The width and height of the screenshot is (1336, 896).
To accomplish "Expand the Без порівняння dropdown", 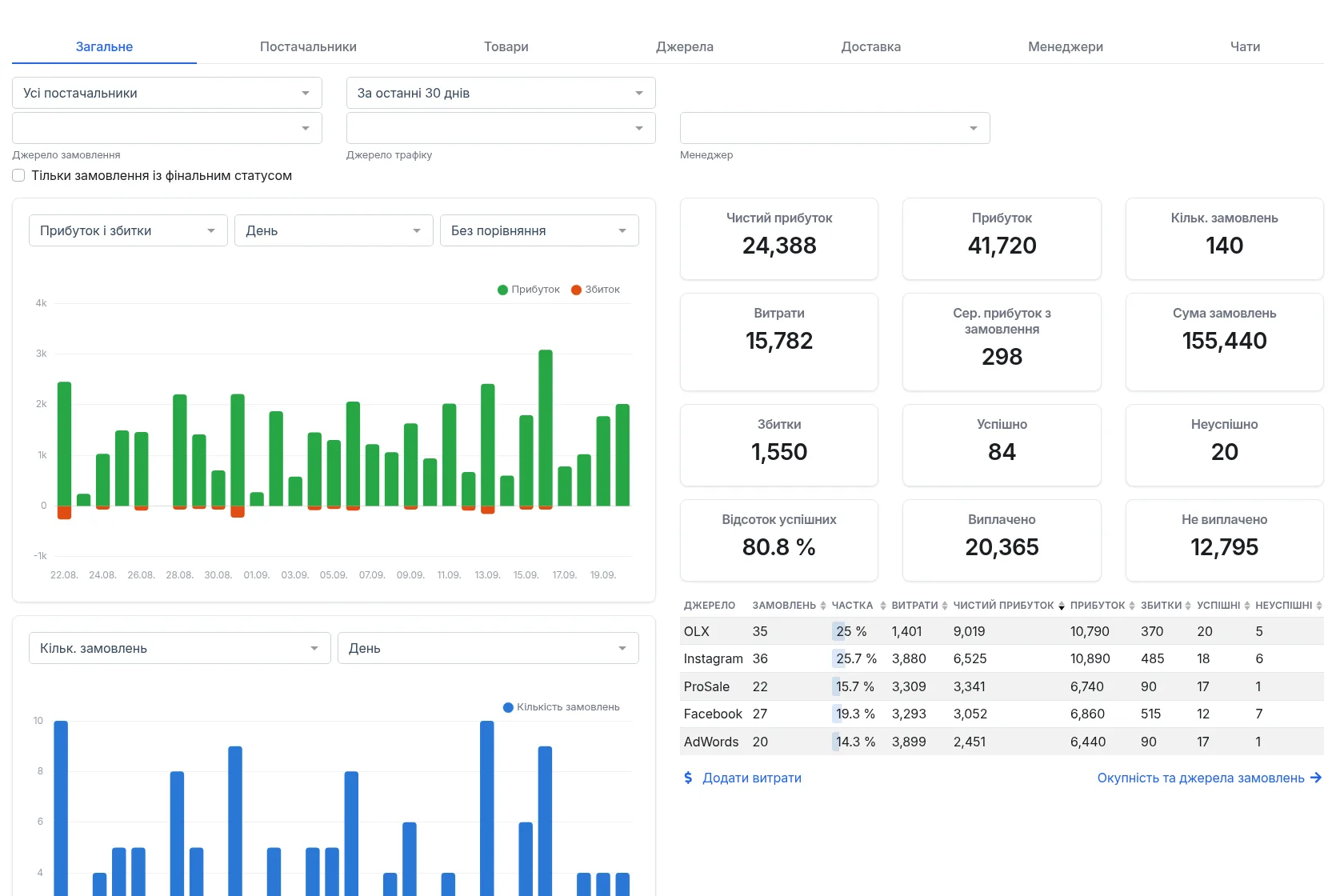I will [x=539, y=230].
